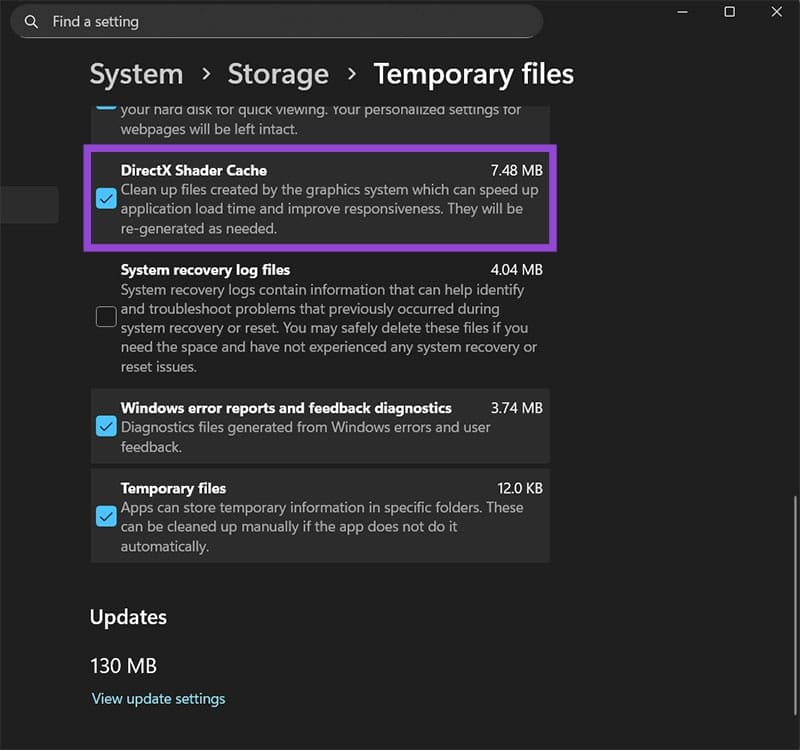Select the 'DirectX Shader Cache' item title
The image size is (800, 750).
(194, 170)
